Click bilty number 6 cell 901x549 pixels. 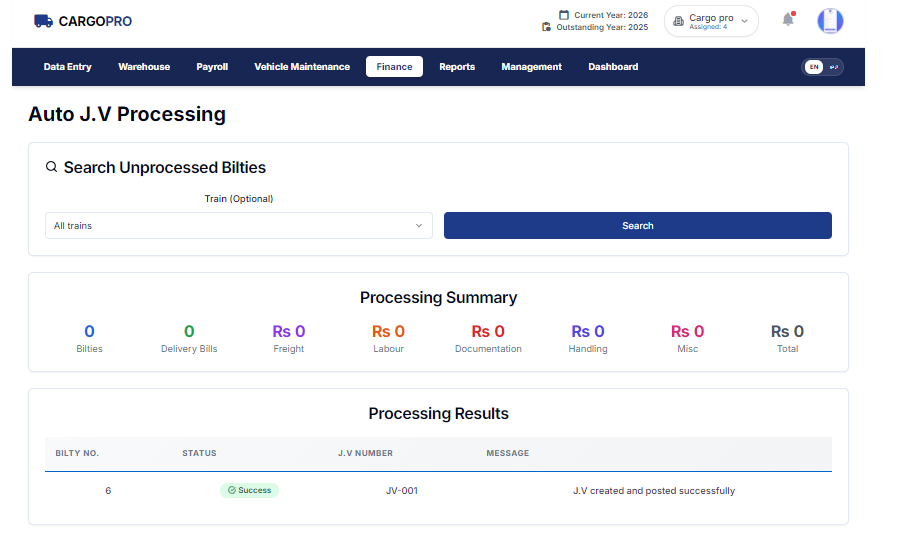[x=108, y=490]
